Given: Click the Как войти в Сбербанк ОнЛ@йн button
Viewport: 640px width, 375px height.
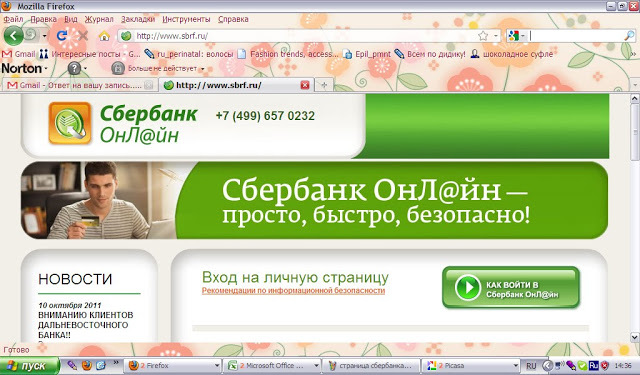Looking at the screenshot, I should coord(511,287).
